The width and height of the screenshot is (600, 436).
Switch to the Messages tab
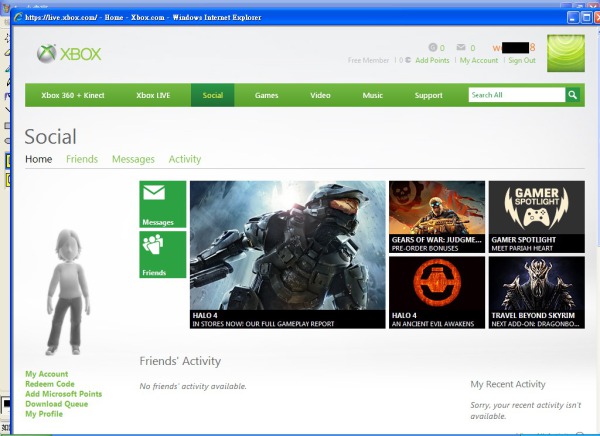point(133,159)
